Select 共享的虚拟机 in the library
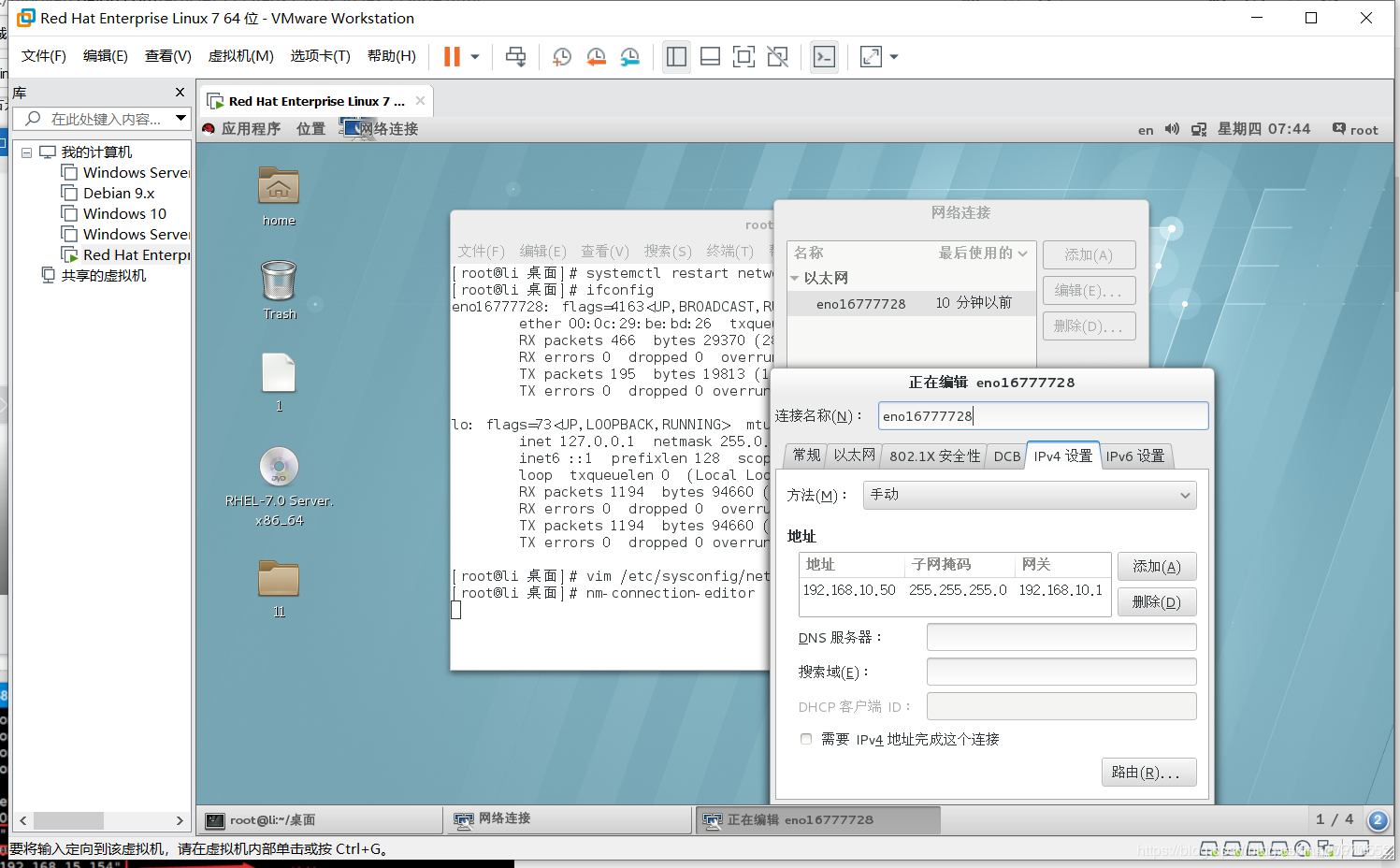Screen dimensions: 1400x868 (104, 276)
